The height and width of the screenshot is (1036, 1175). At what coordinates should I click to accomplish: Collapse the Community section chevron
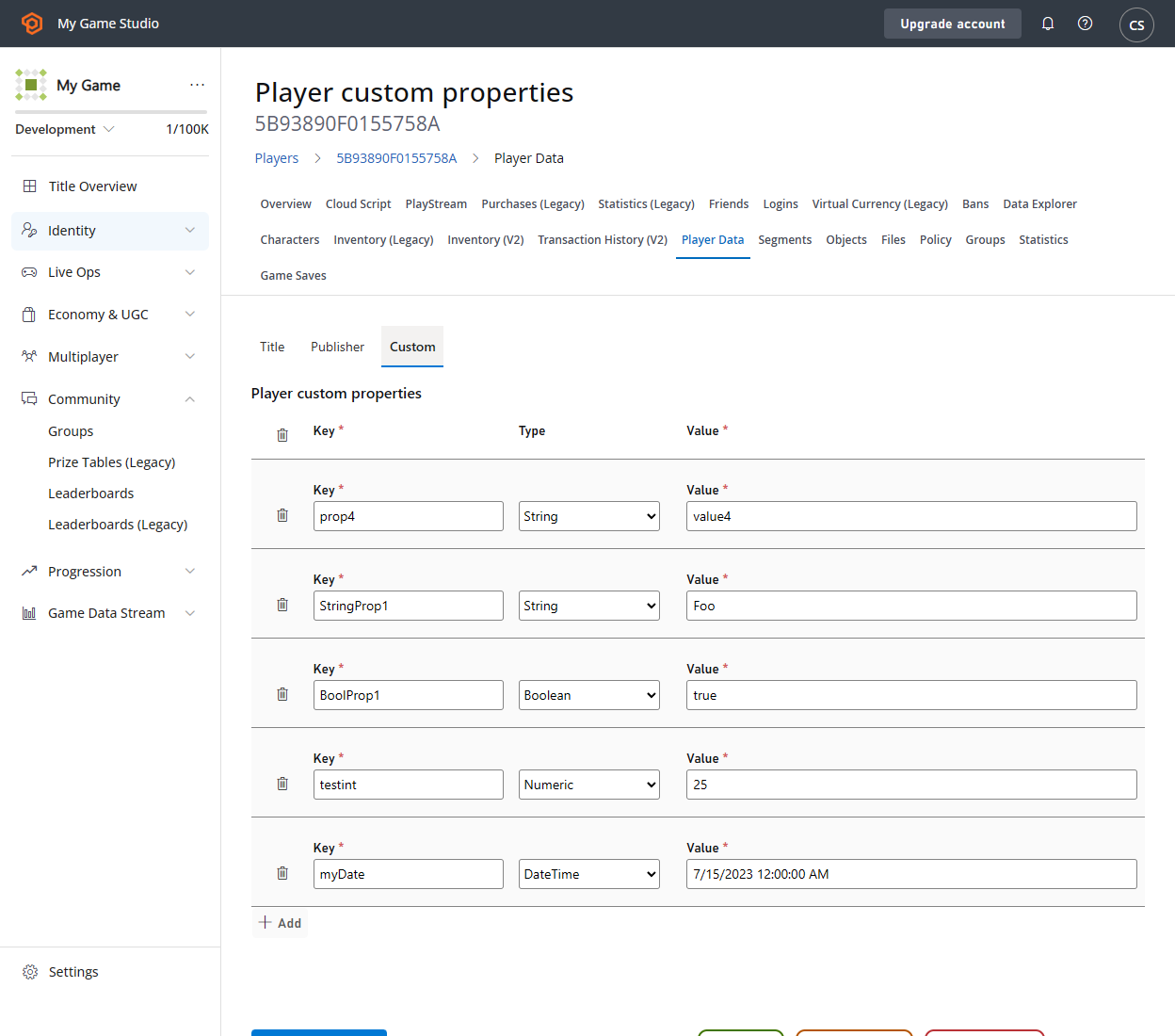pos(190,399)
